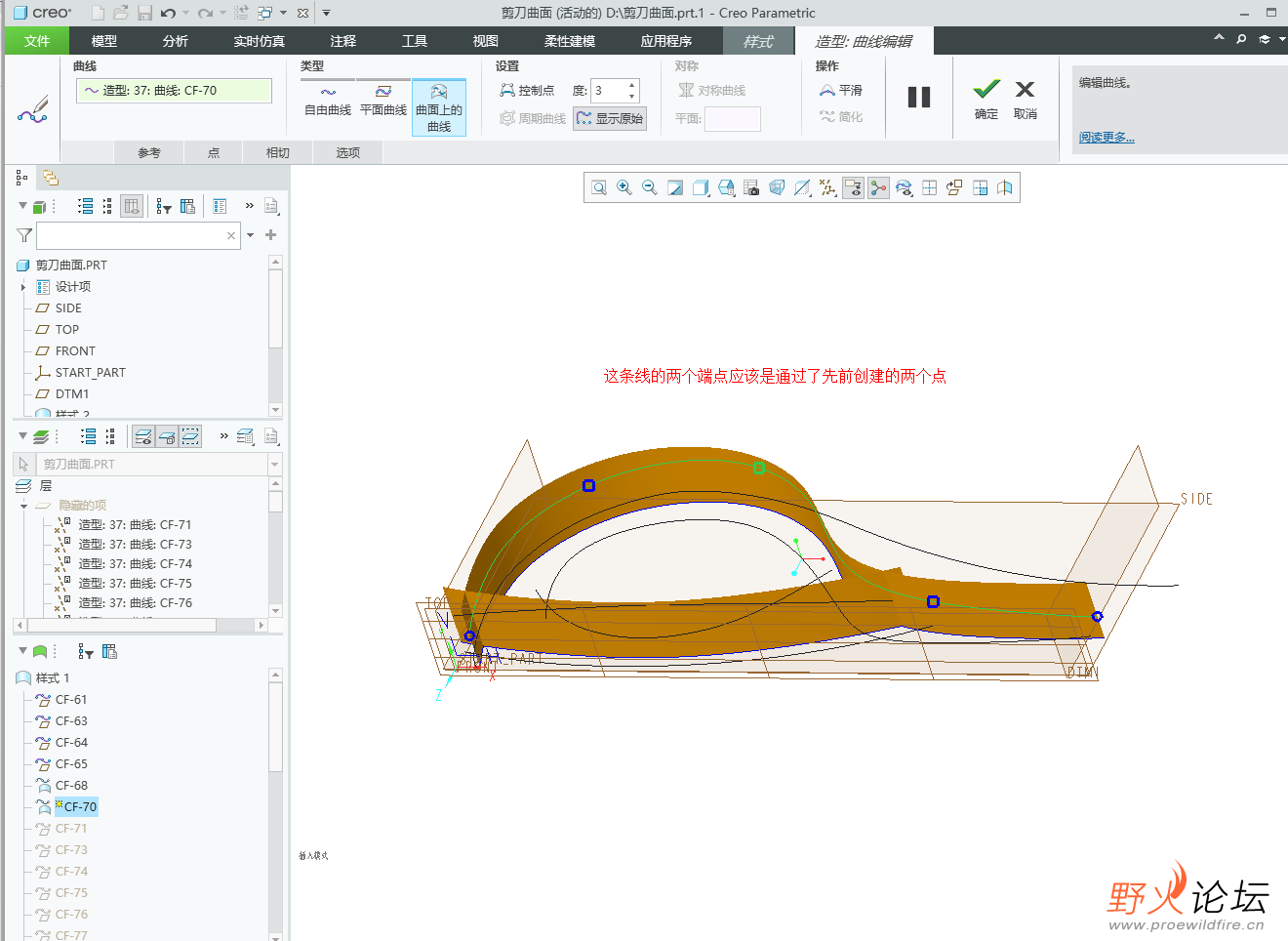1288x941 pixels.
Task: Collapse the model tree panel triangle
Action: point(22,206)
